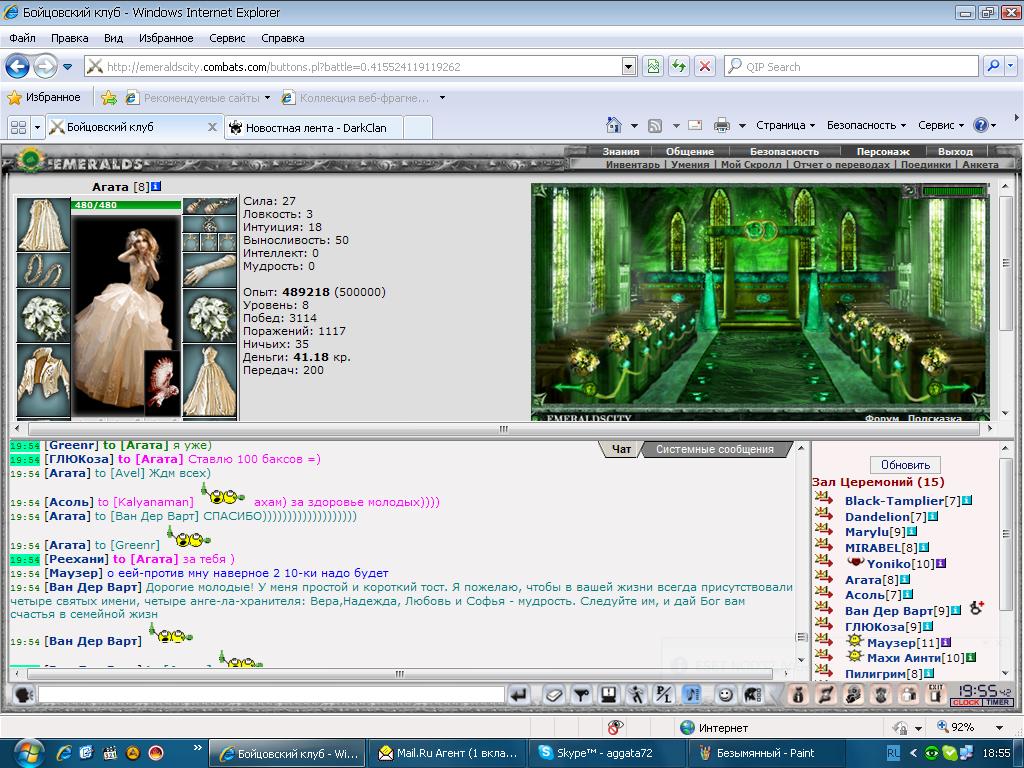1024x768 pixels.
Task: Open the recent pages dropdown arrow
Action: click(x=67, y=66)
